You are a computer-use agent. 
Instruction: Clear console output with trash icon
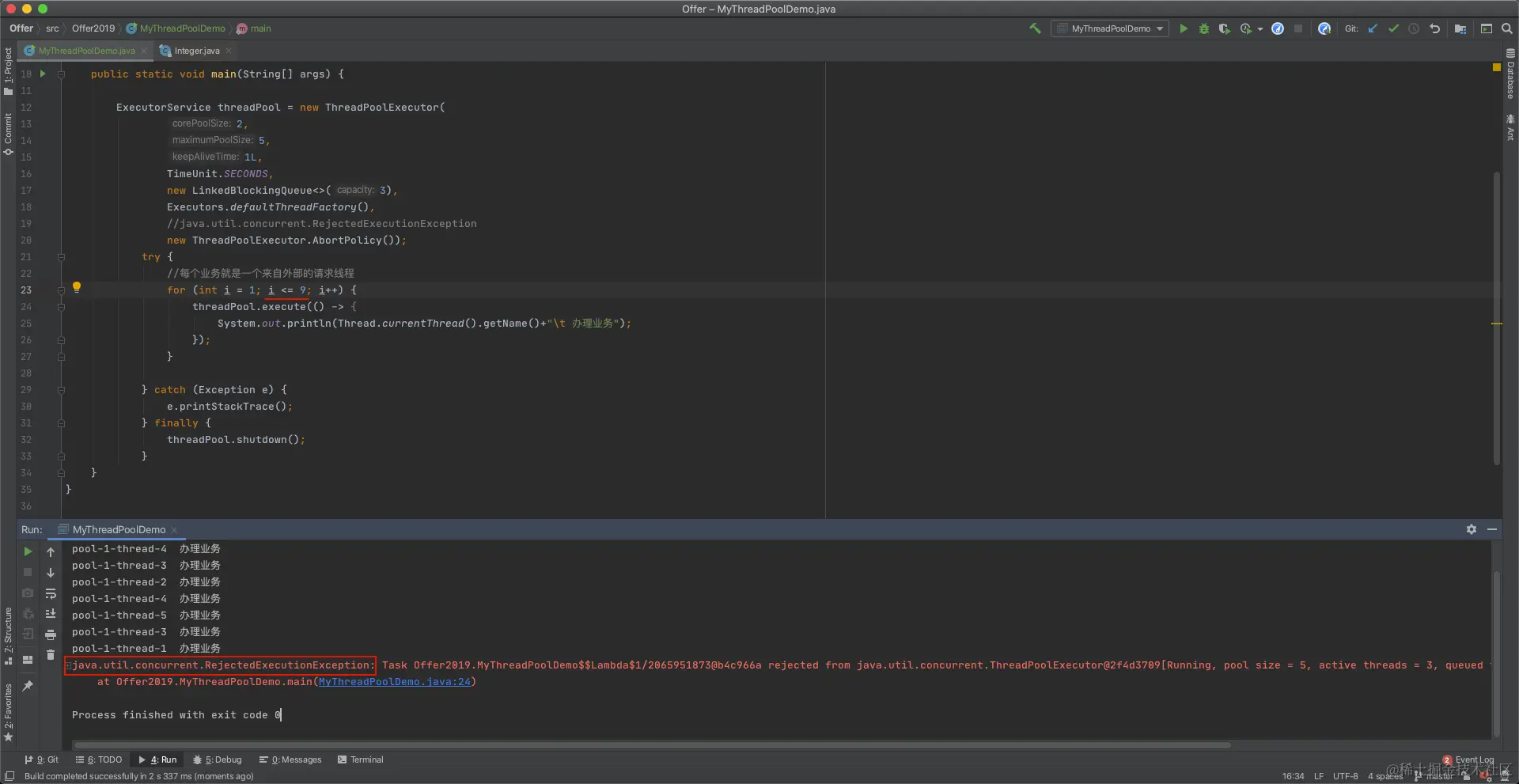coord(51,655)
